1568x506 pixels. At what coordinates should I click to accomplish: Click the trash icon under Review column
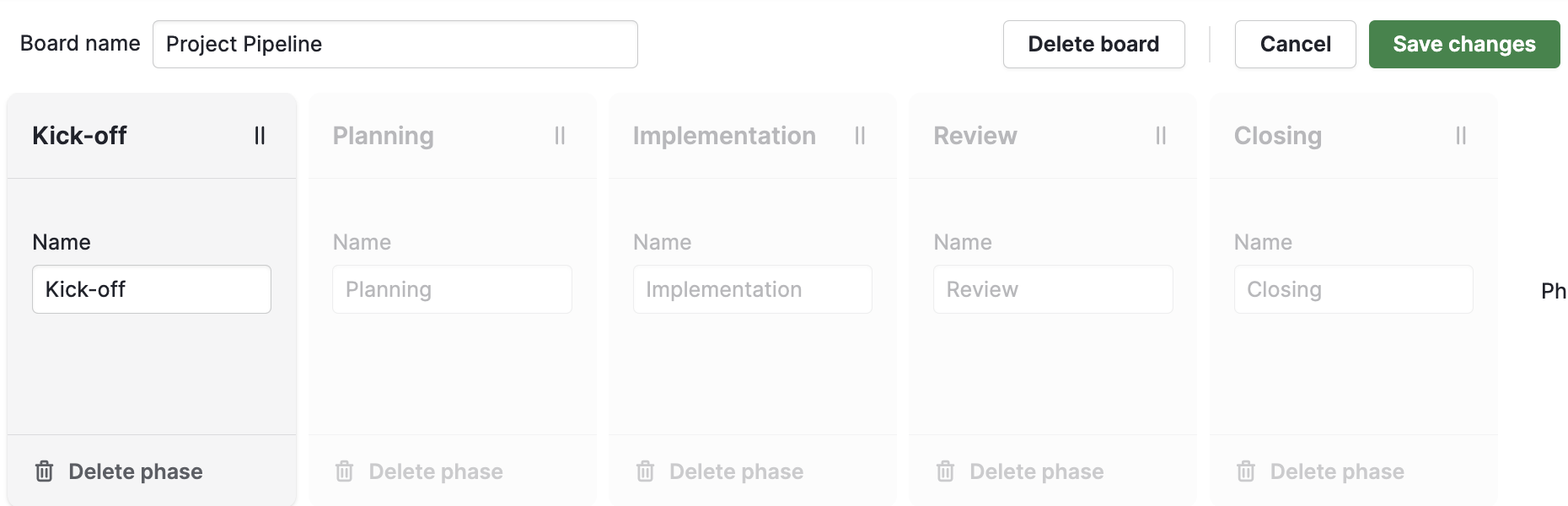(x=945, y=471)
